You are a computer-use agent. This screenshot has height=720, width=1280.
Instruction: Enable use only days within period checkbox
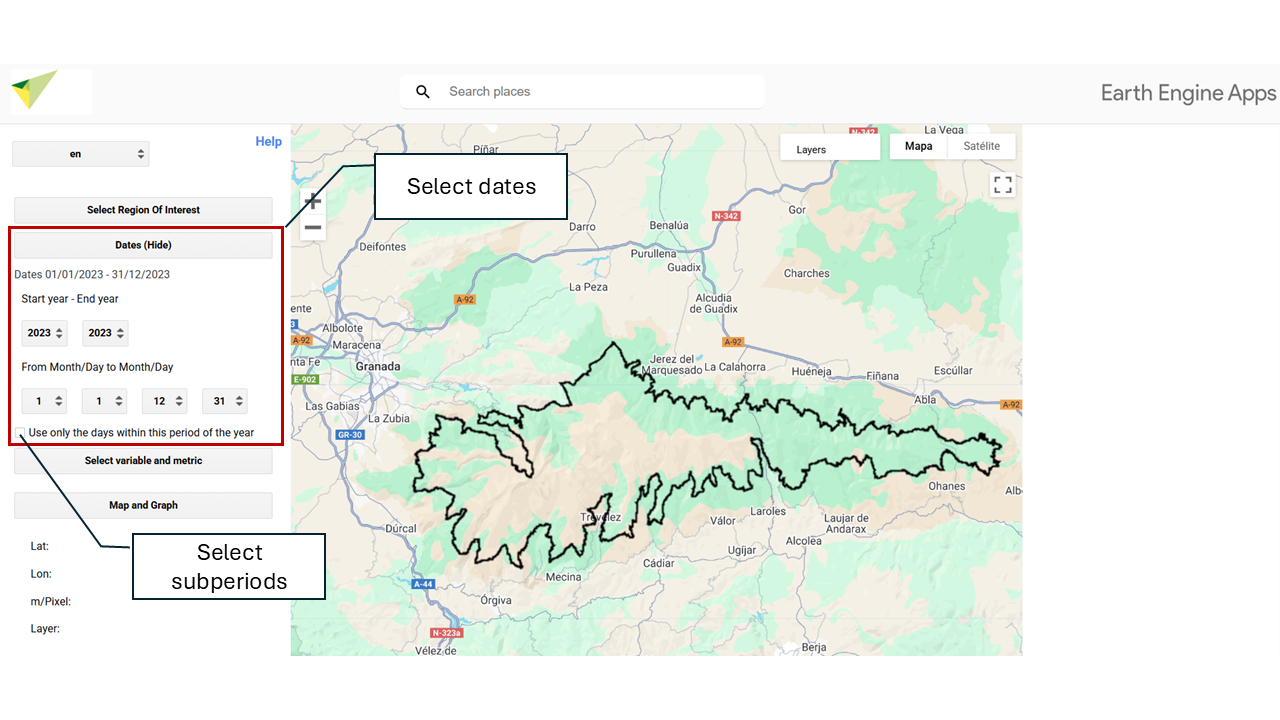[x=21, y=433]
